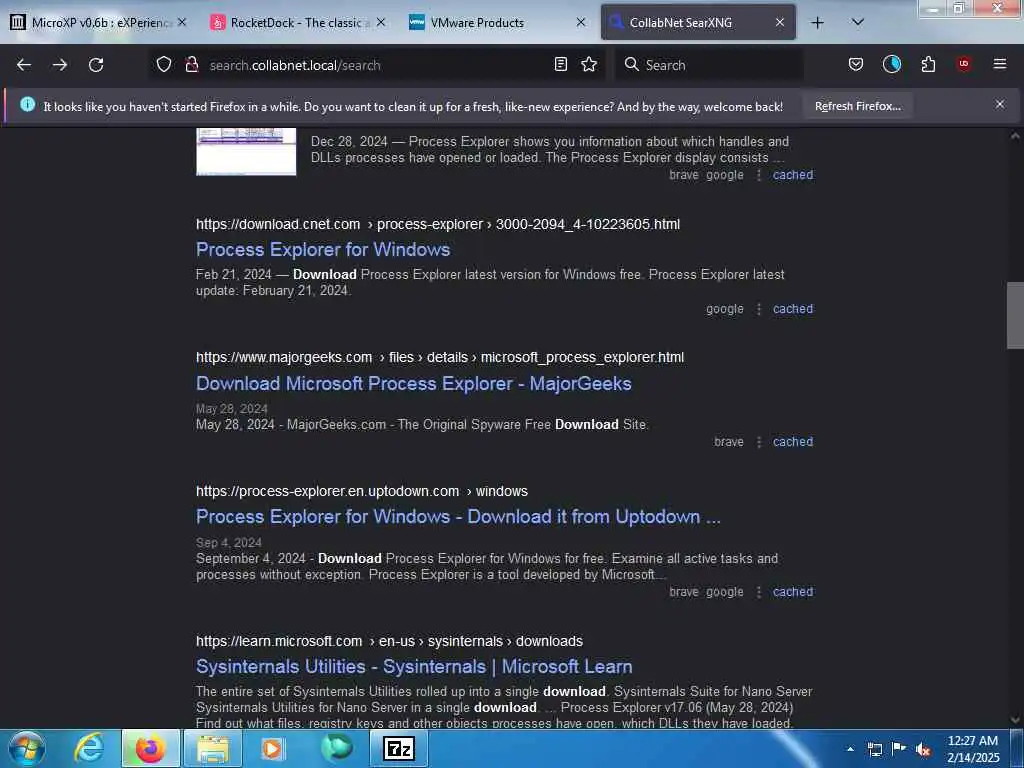The width and height of the screenshot is (1024, 768).
Task: Bookmark this page with the star
Action: point(589,65)
